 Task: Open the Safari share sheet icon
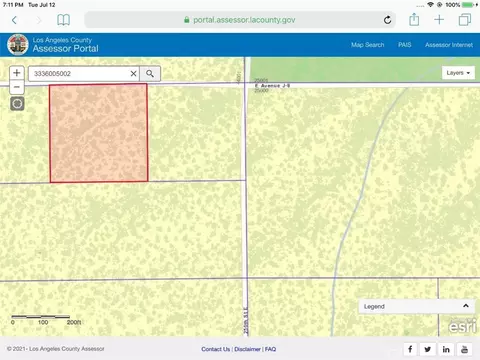pos(414,19)
